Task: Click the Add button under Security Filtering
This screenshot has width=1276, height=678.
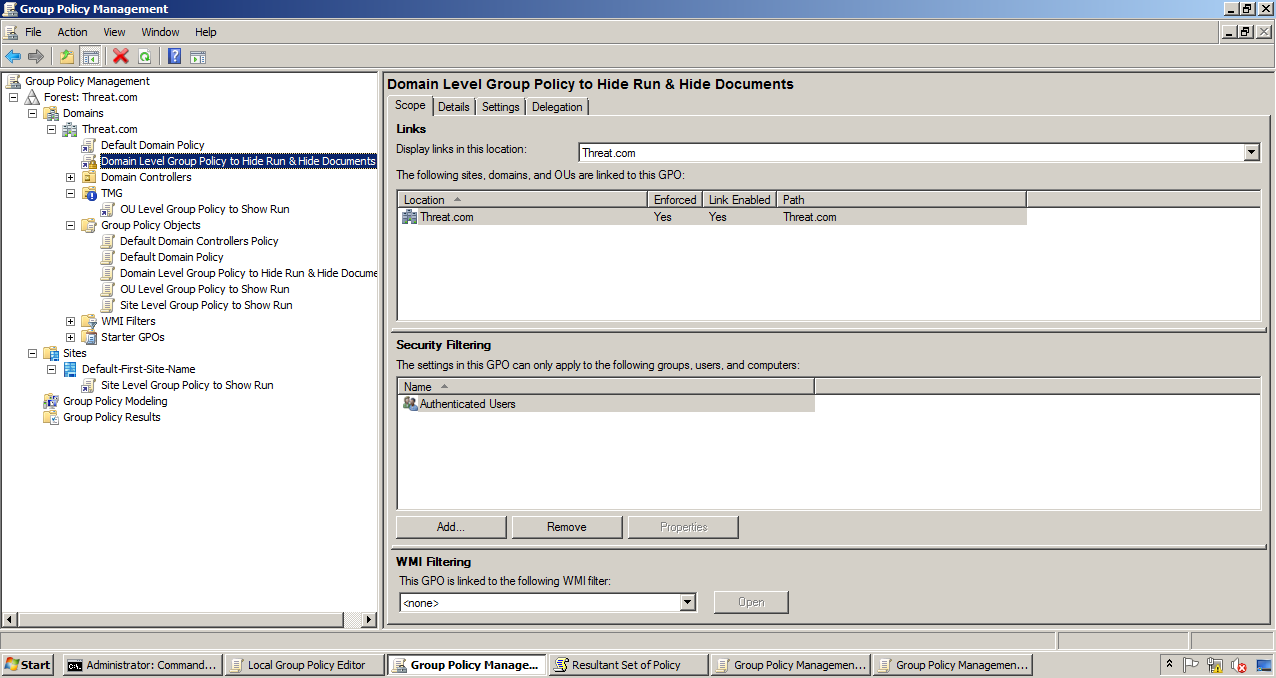Action: [x=450, y=526]
